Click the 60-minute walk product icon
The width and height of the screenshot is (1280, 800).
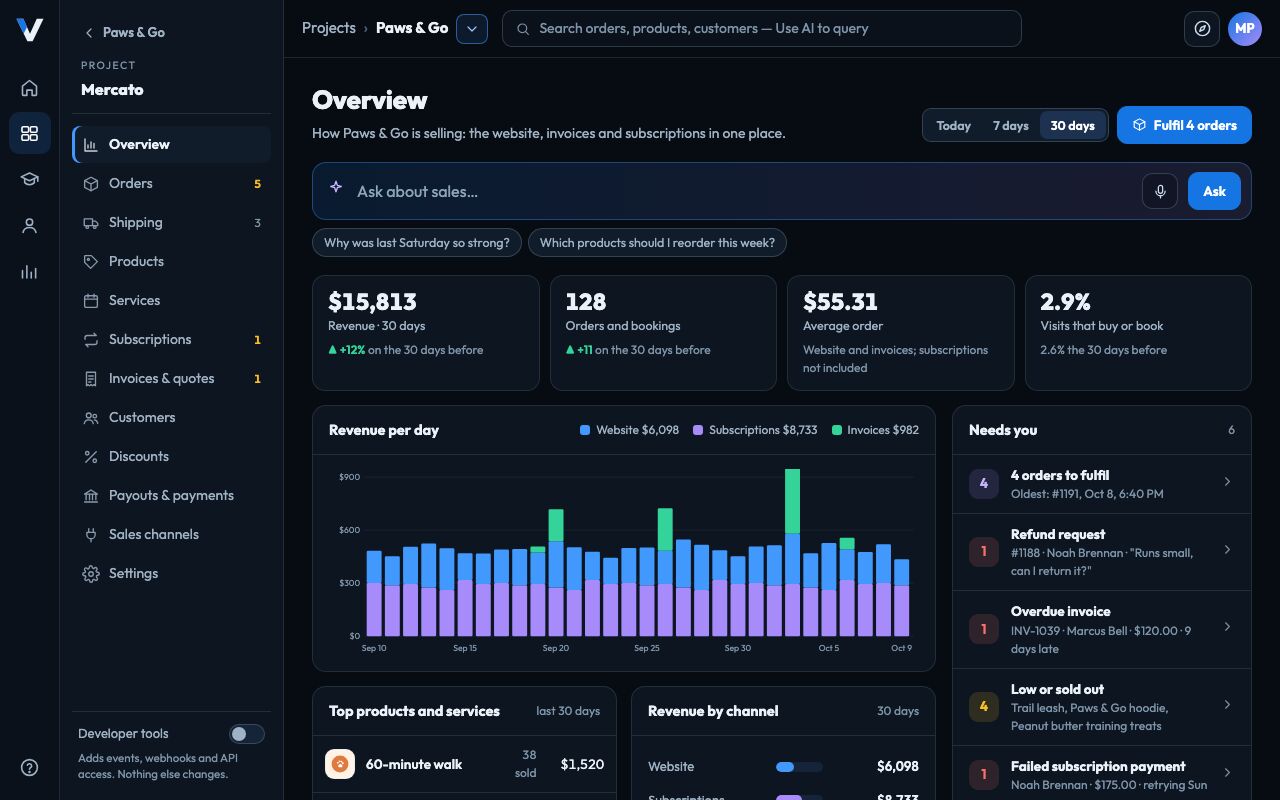tap(340, 764)
